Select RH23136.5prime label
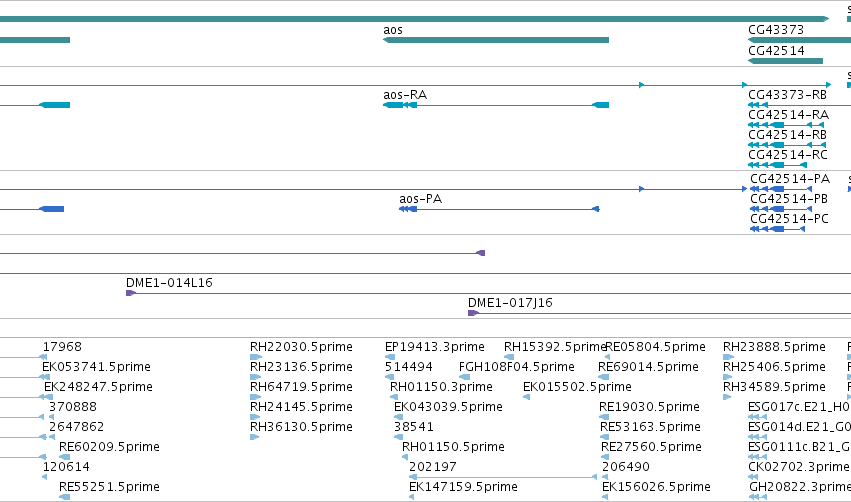Screen dimensions: 851x502 click(x=301, y=367)
